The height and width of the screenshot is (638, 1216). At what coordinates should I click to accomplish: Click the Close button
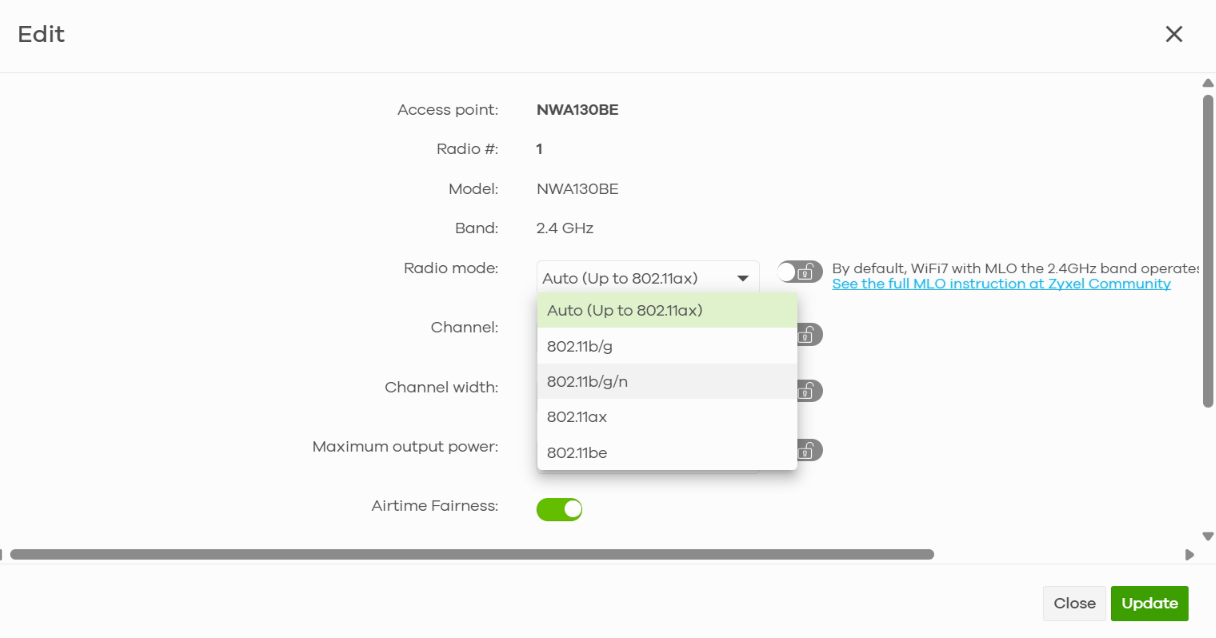pos(1074,603)
